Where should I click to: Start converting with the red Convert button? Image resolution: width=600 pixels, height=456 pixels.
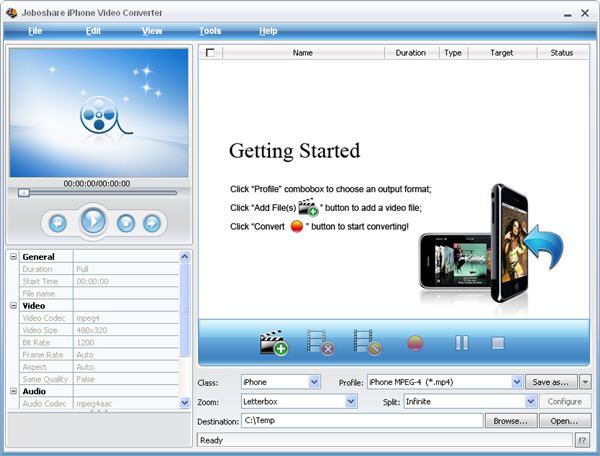tap(415, 343)
